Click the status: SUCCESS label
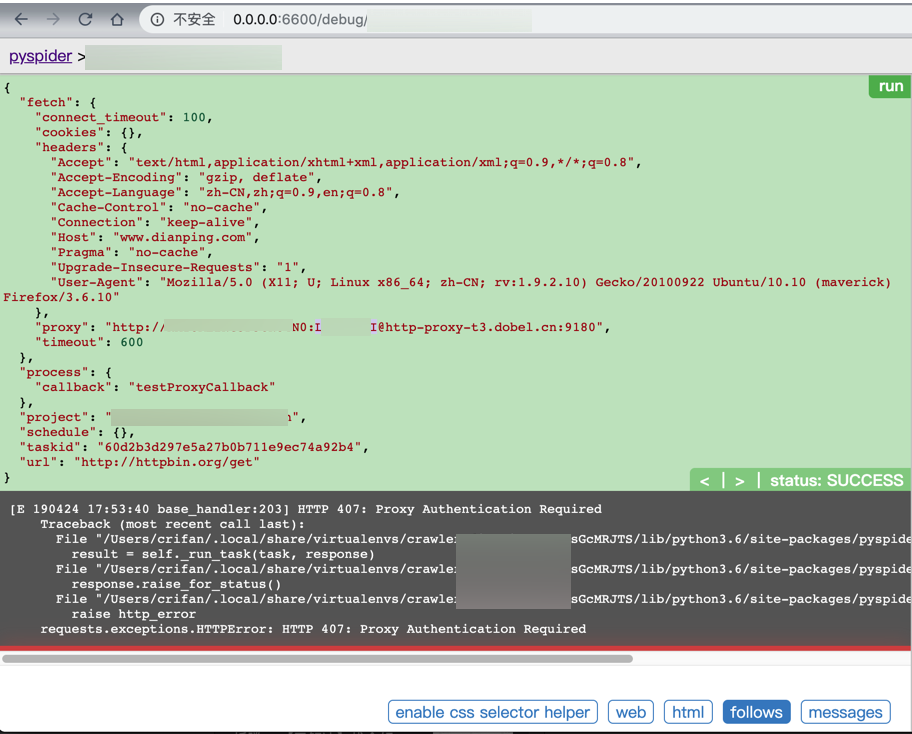912x734 pixels. (x=836, y=480)
